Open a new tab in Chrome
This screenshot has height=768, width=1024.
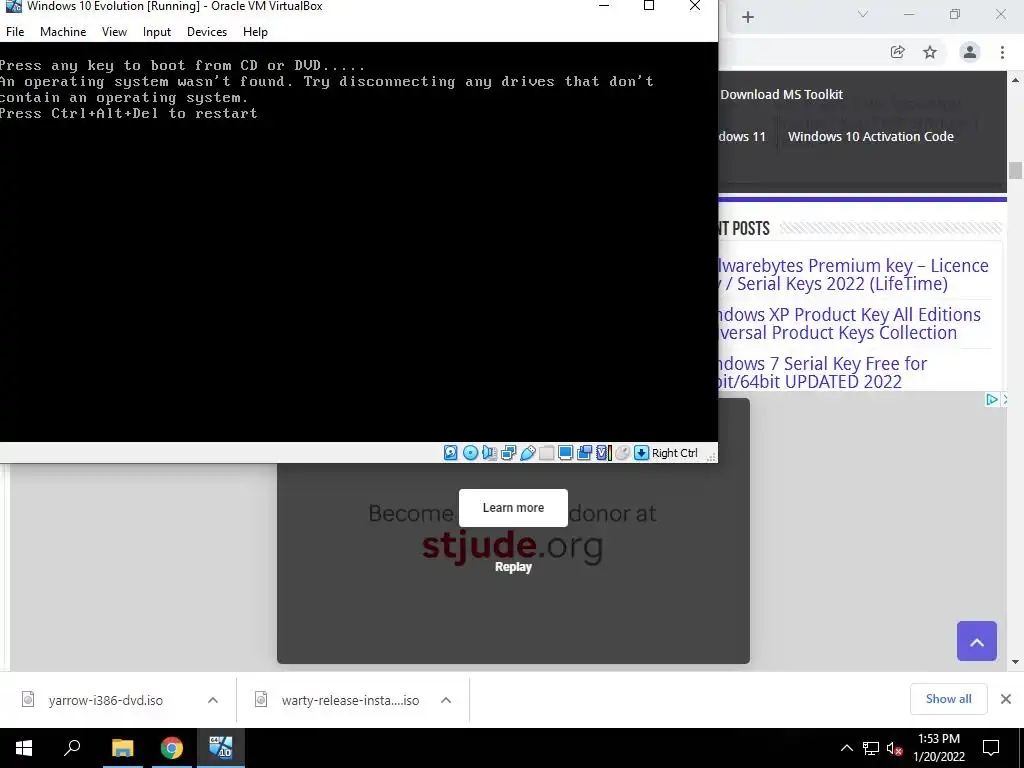(x=748, y=17)
